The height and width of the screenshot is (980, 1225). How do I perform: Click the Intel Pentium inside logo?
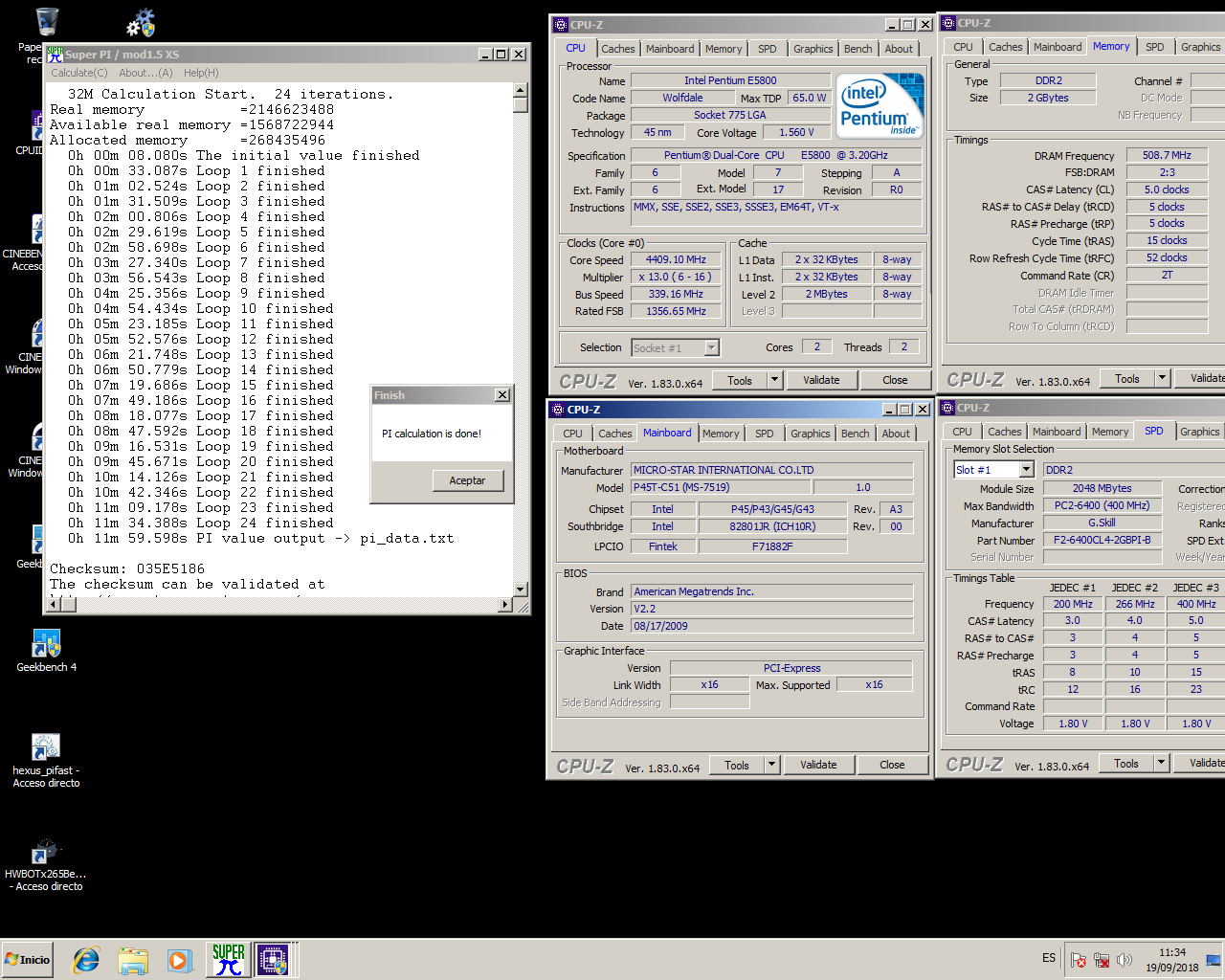coord(880,105)
